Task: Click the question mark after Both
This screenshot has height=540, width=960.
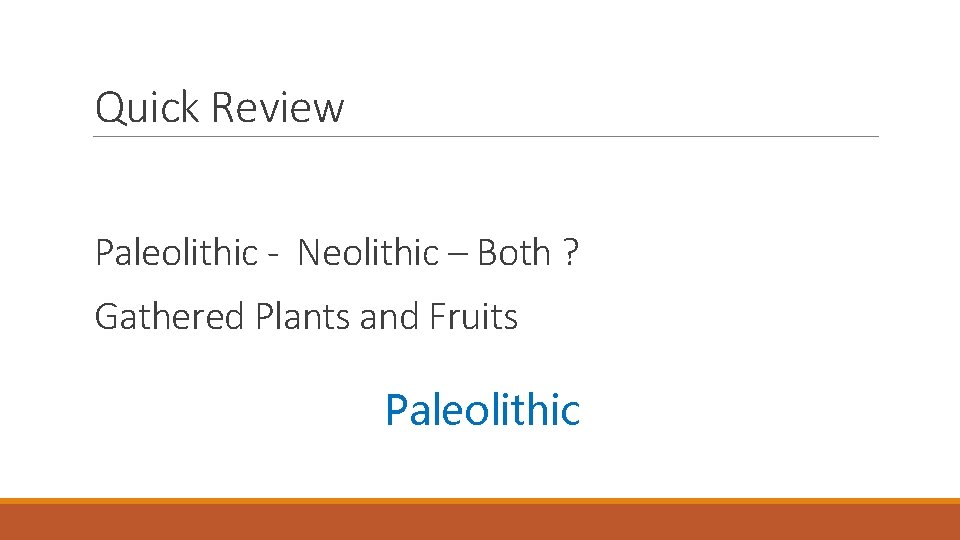Action: coord(569,253)
